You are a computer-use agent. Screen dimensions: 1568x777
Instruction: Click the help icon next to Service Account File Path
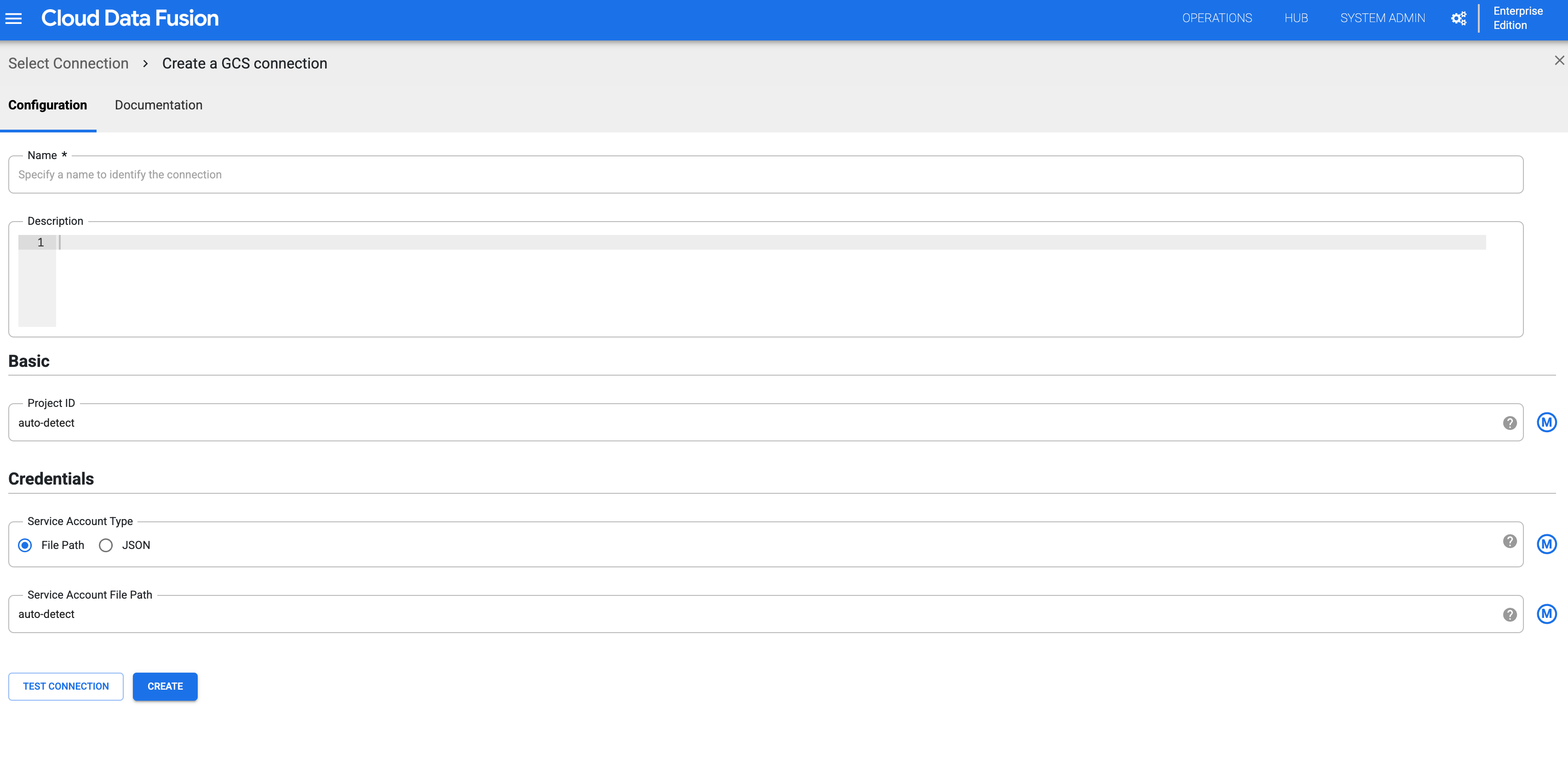tap(1509, 613)
